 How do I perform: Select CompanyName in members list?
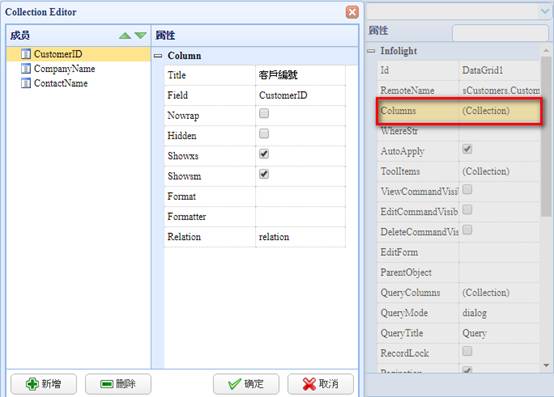tap(64, 69)
